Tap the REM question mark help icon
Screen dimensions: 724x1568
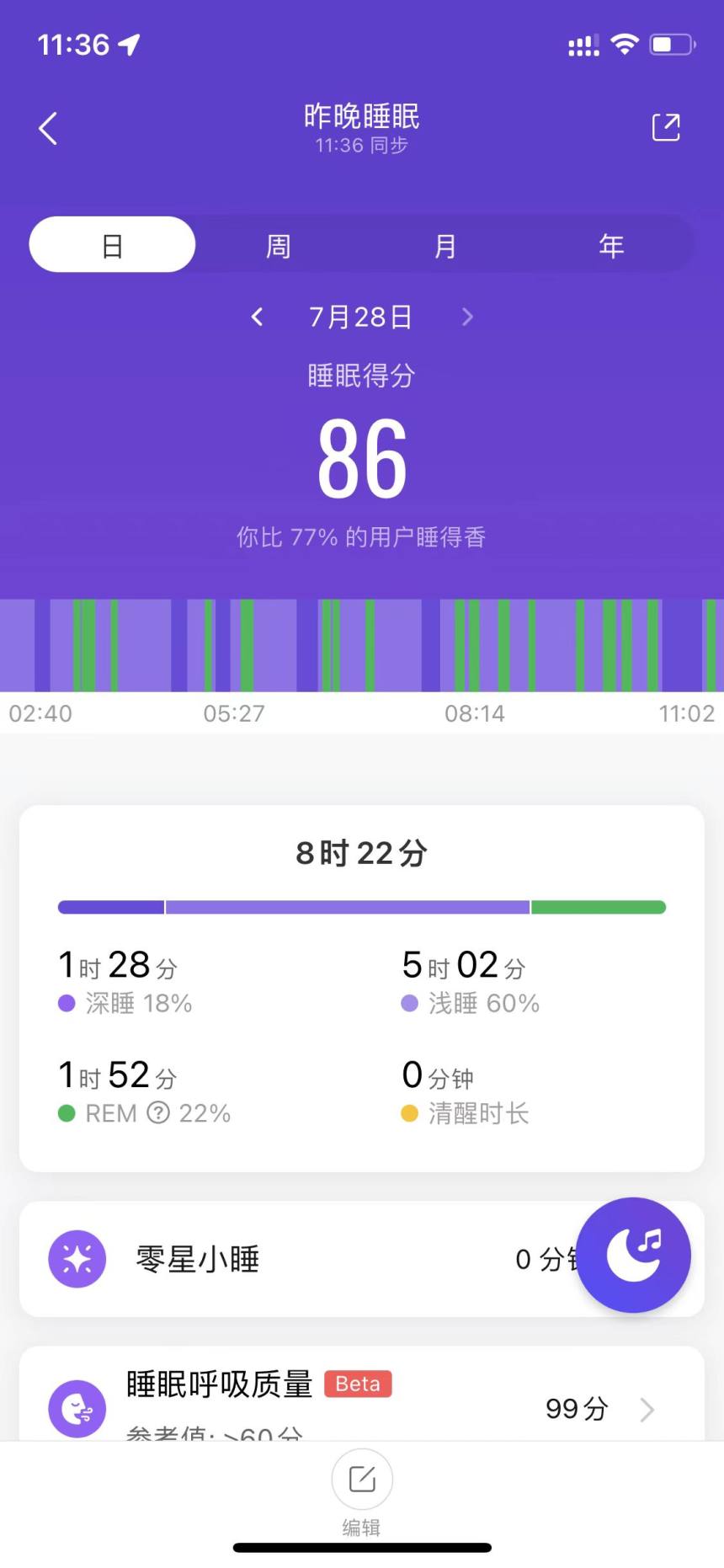point(158,1113)
